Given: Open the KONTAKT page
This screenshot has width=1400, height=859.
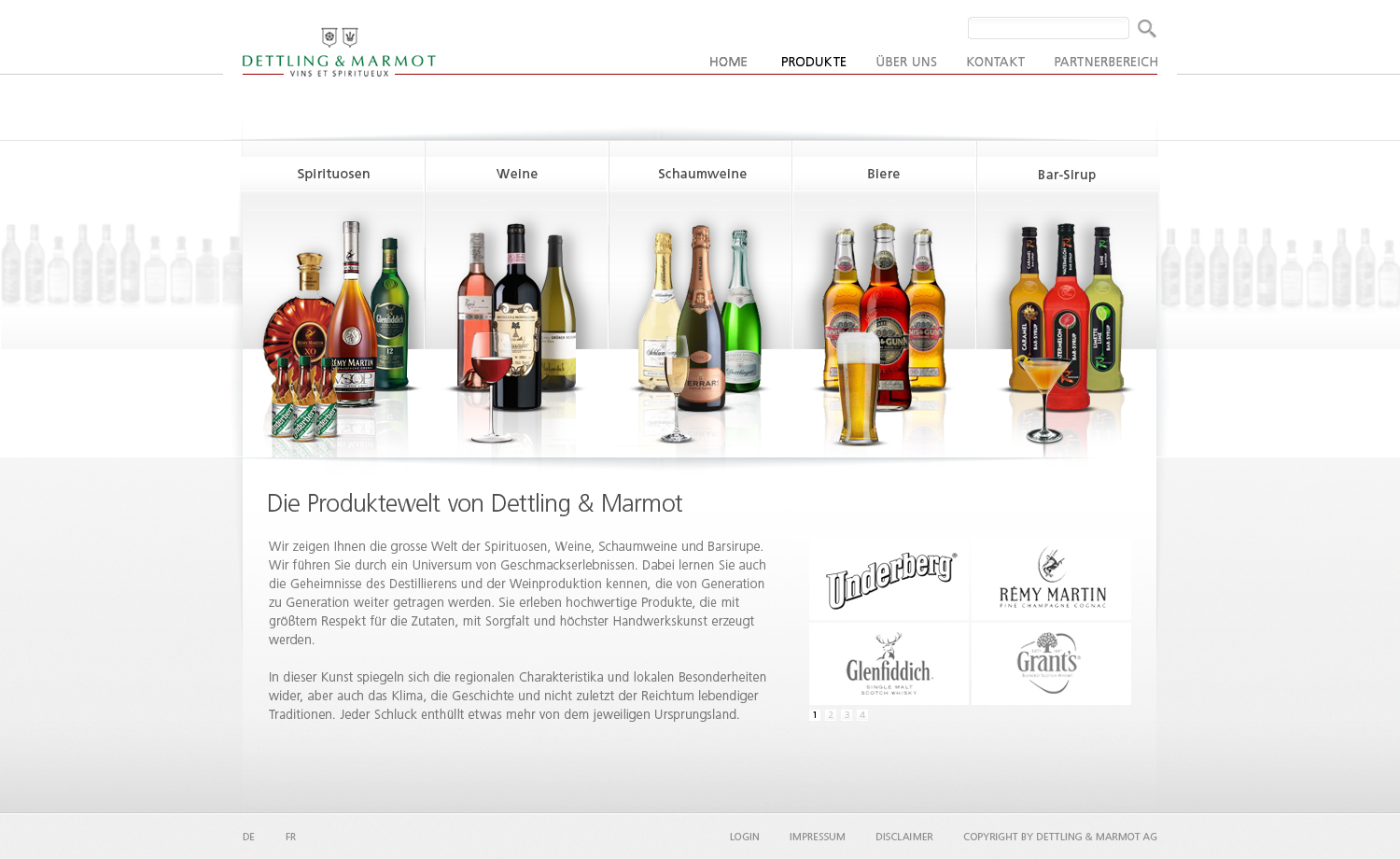Looking at the screenshot, I should [995, 63].
